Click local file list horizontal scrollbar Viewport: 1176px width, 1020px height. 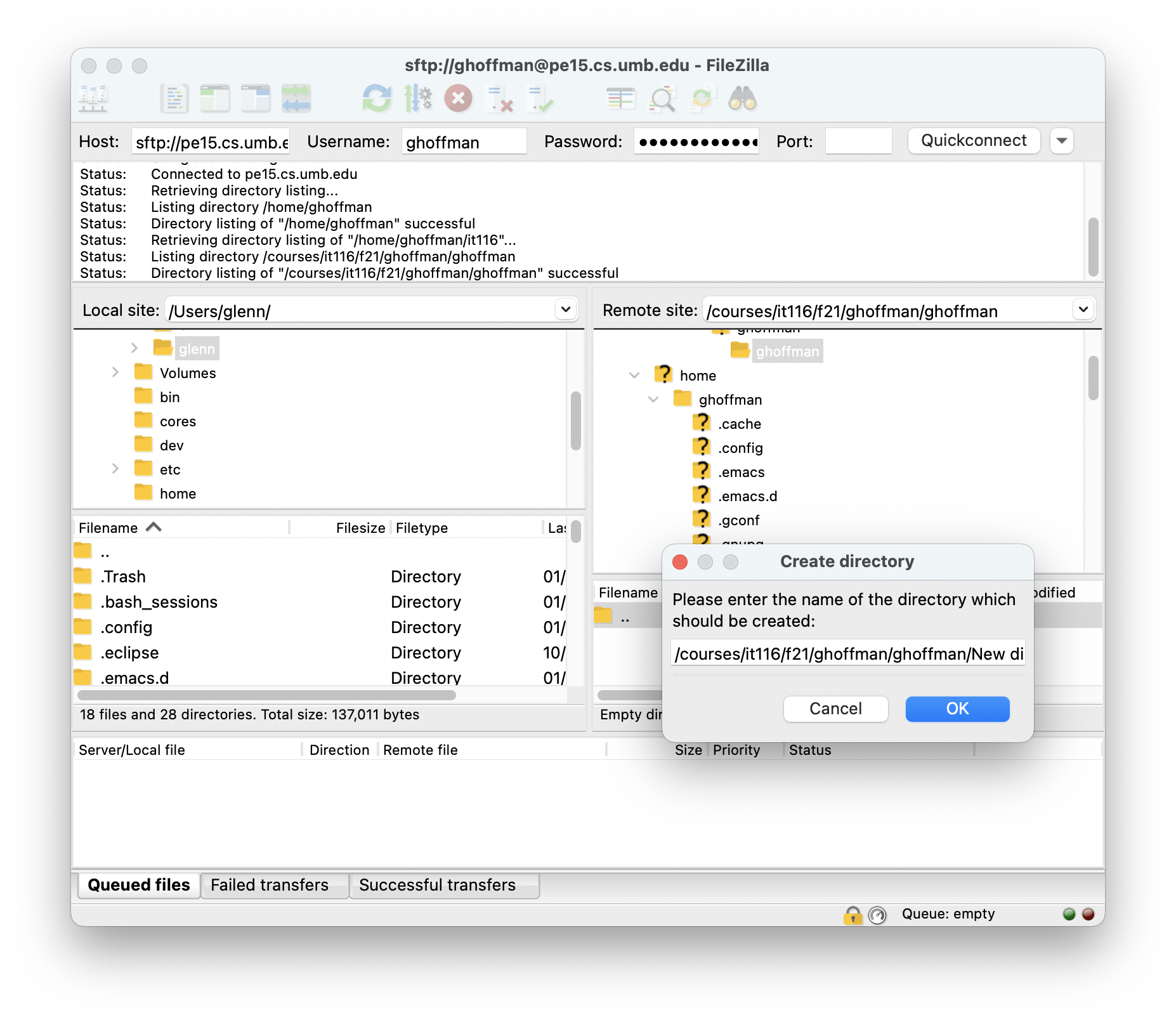click(266, 695)
